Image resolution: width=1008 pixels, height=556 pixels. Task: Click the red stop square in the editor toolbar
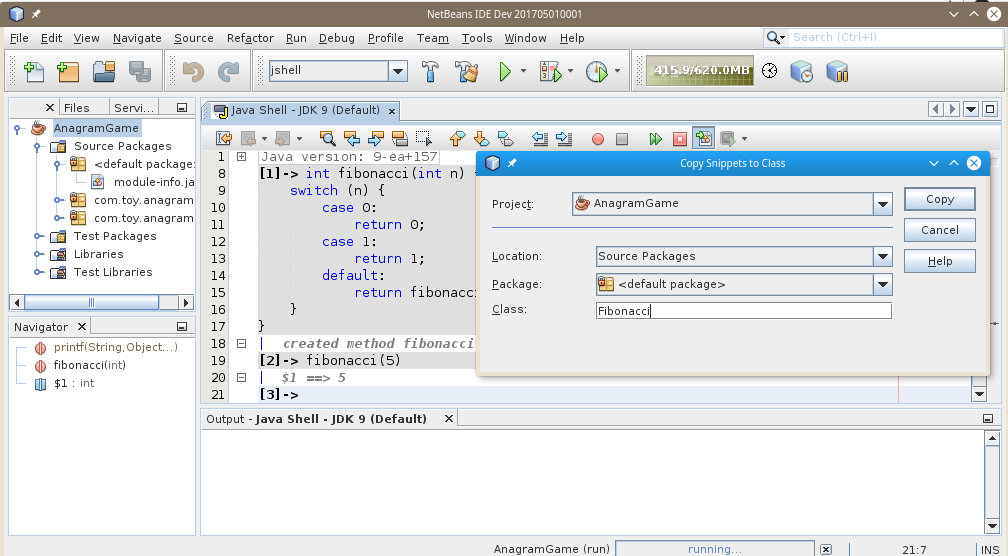coord(680,139)
